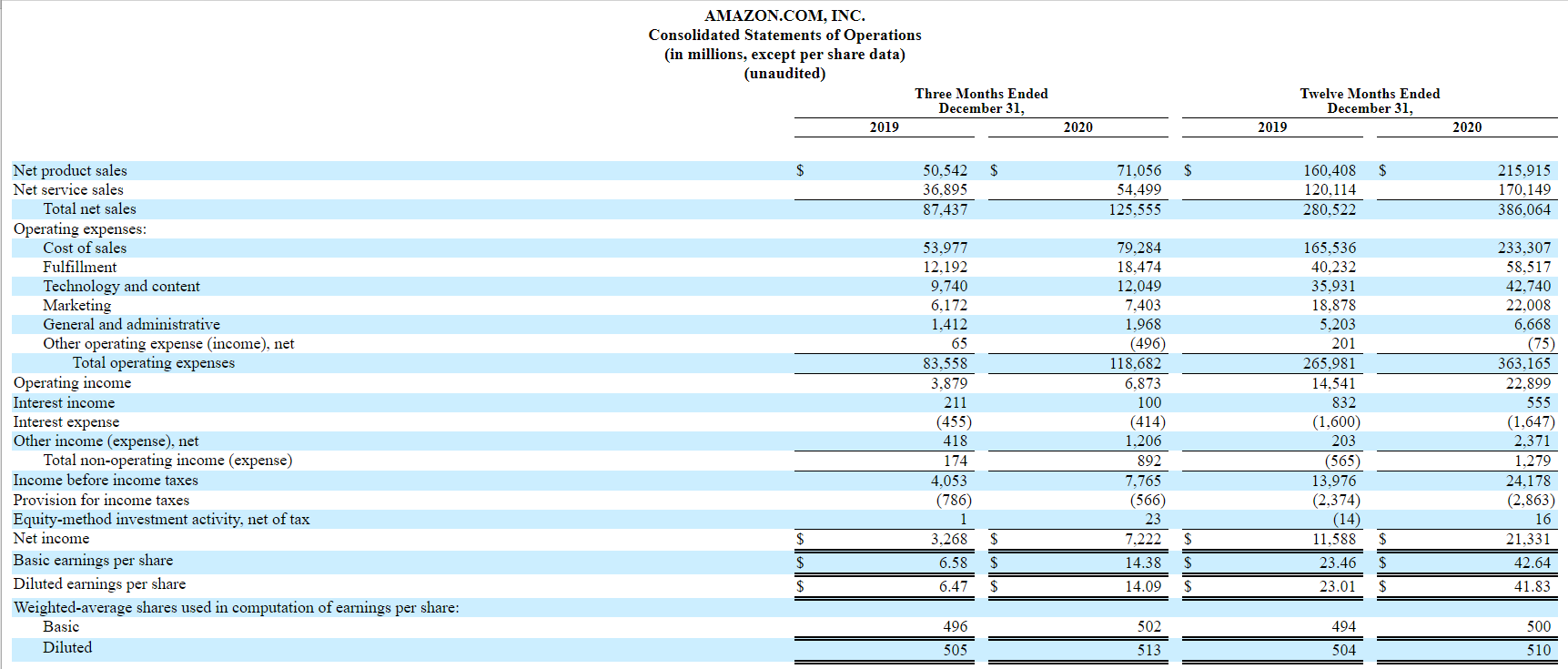Click the "(unaudited)" label

pyautogui.click(x=784, y=73)
